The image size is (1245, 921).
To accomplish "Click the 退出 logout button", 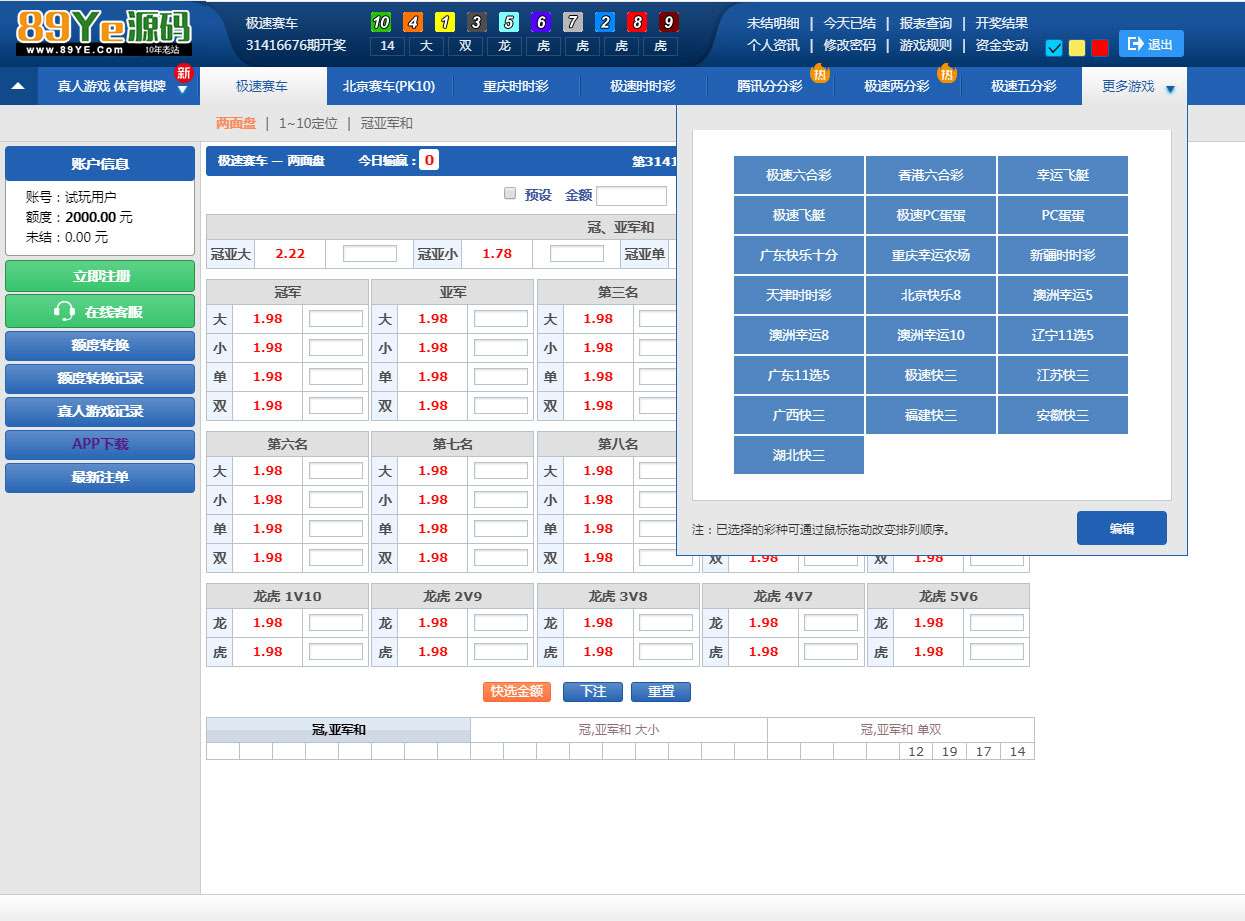I will (x=1150, y=44).
